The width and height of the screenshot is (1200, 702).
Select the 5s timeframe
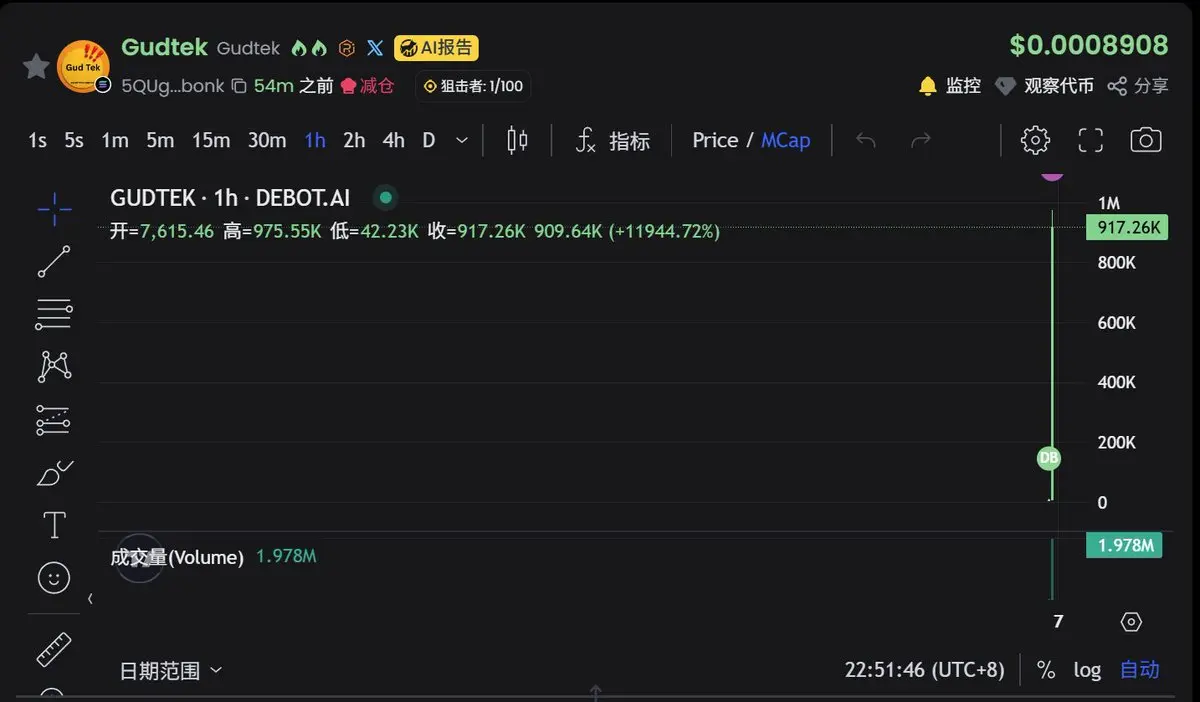74,141
